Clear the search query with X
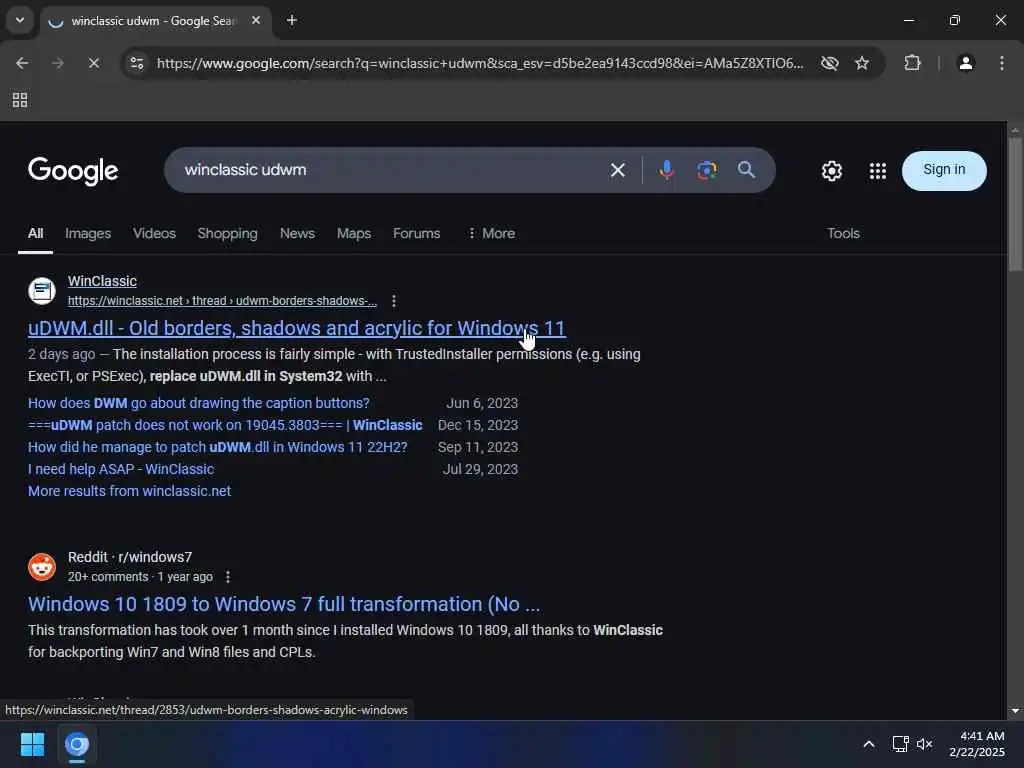The width and height of the screenshot is (1024, 768). 617,170
